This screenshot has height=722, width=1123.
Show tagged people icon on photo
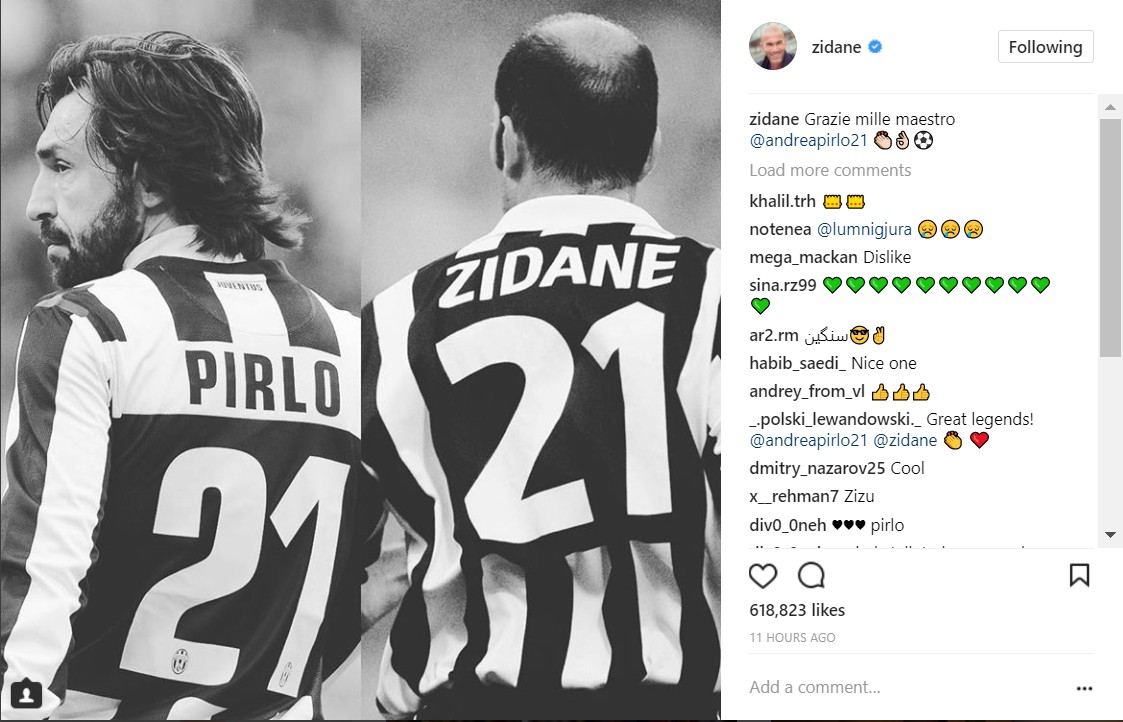pyautogui.click(x=26, y=694)
